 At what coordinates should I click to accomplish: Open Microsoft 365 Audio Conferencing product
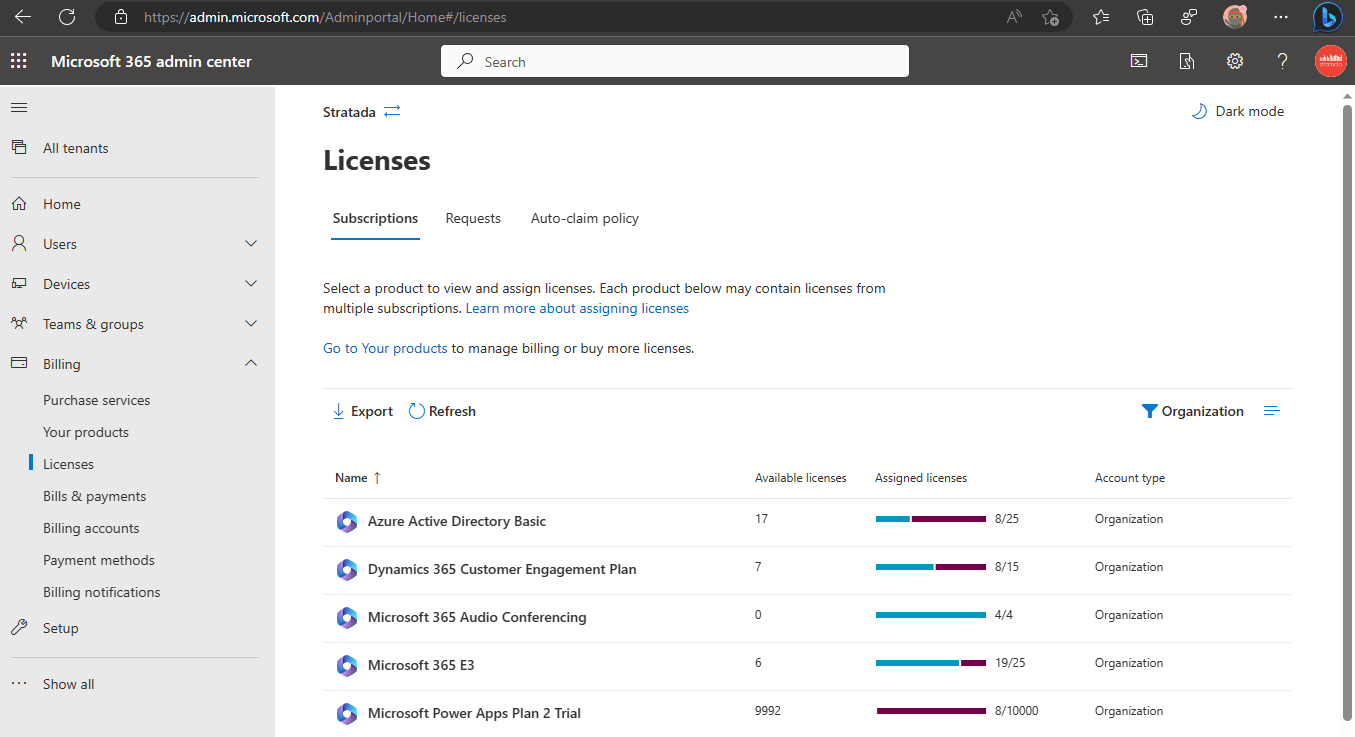point(477,617)
